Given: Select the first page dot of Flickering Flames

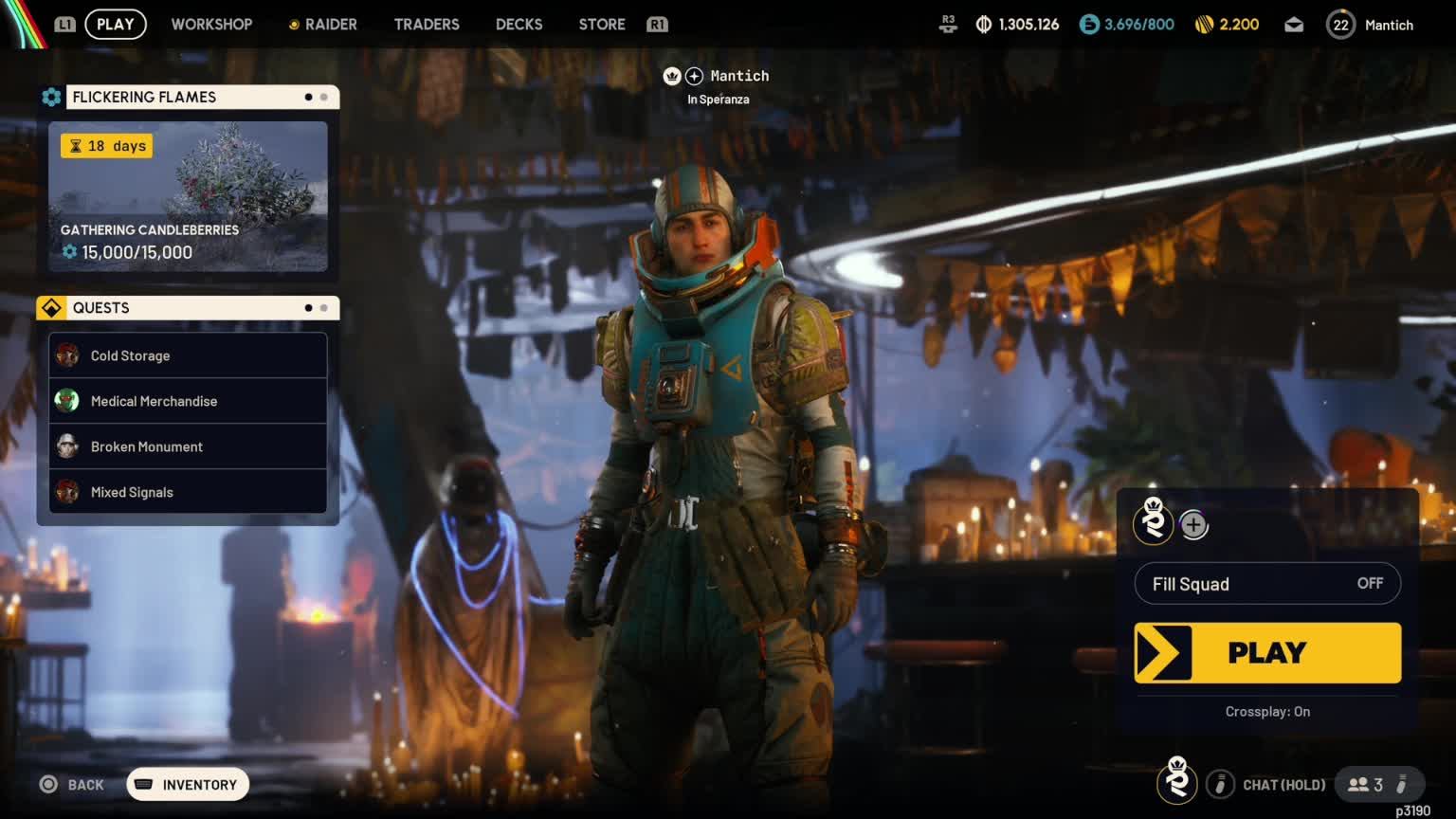Looking at the screenshot, I should 308,97.
